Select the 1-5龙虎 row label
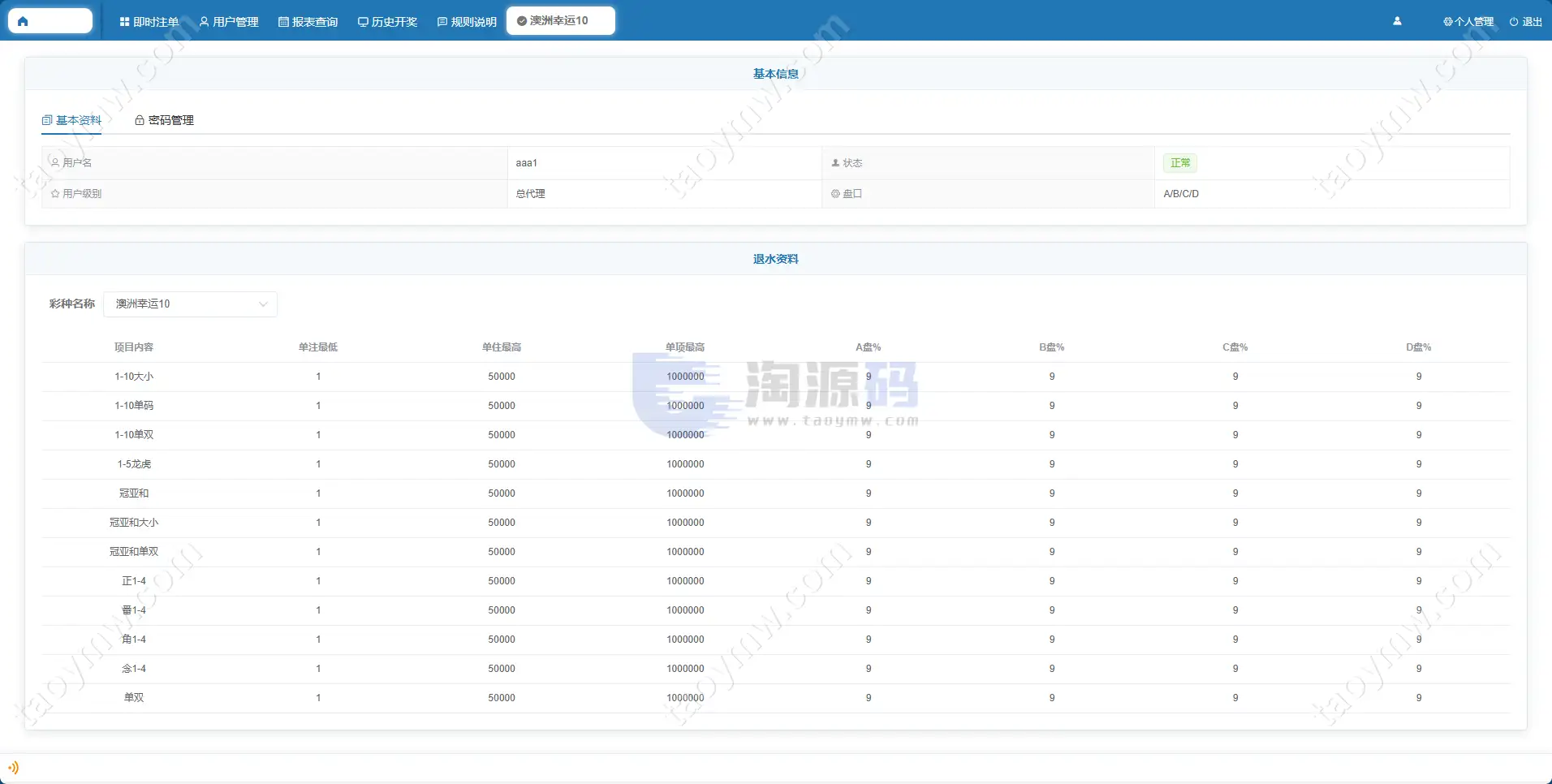 (x=134, y=464)
